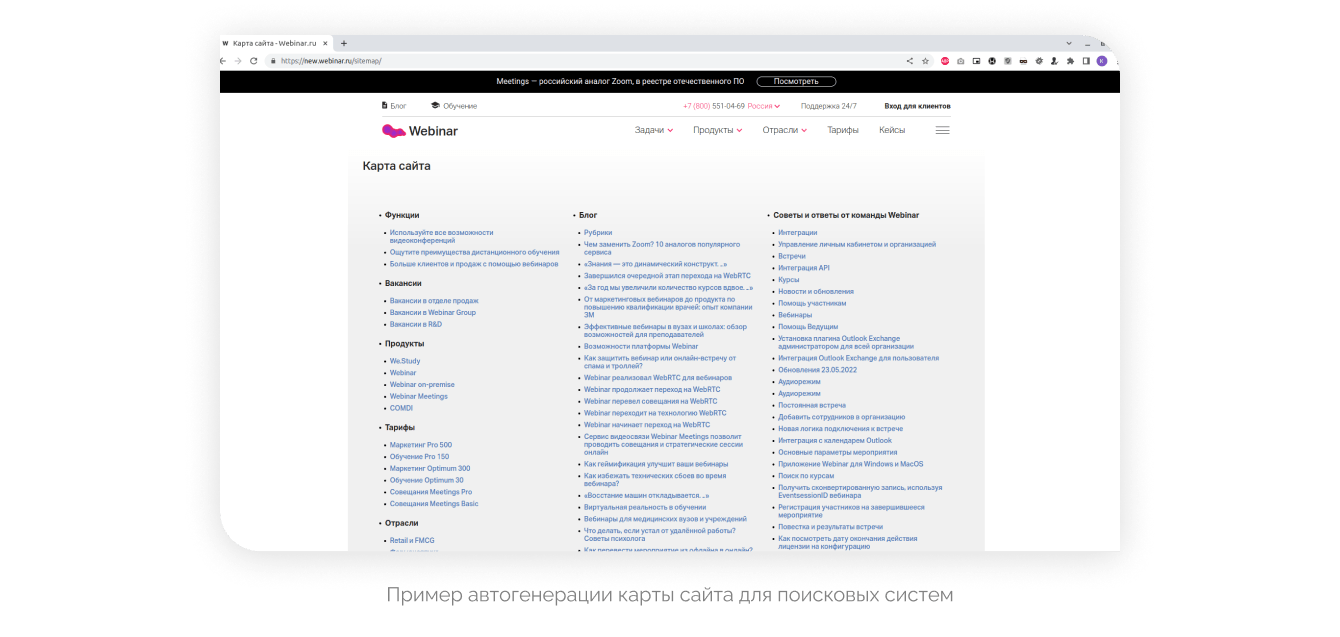Screen dimensions: 1340x637
Task: Click the 'Блог' sitemap heading
Action: [x=588, y=215]
